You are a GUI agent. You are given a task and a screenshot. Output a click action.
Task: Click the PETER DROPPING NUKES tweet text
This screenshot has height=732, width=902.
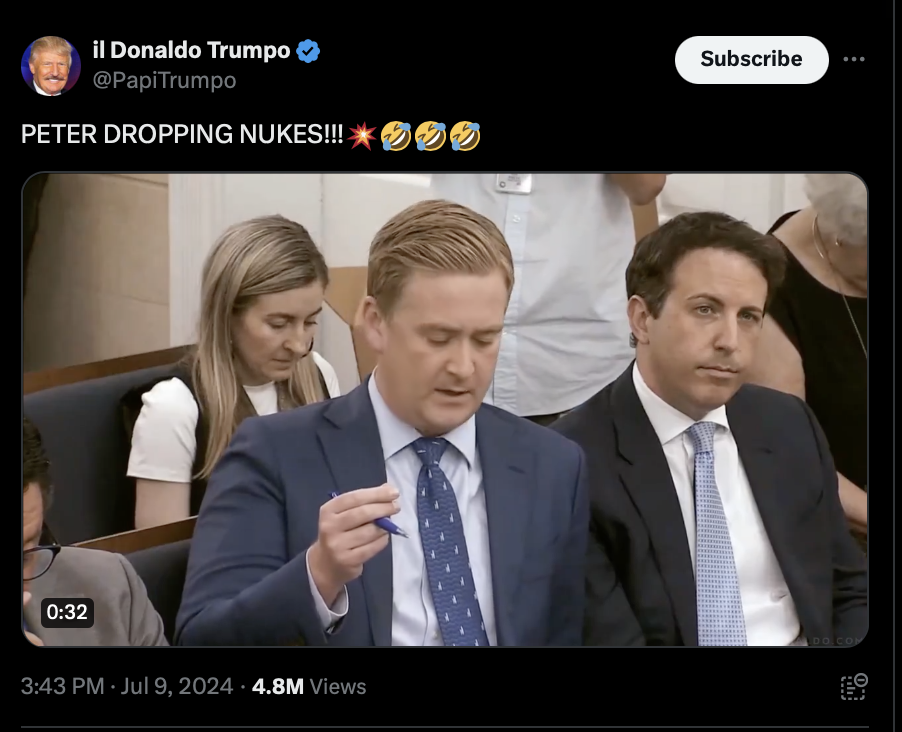click(x=182, y=135)
